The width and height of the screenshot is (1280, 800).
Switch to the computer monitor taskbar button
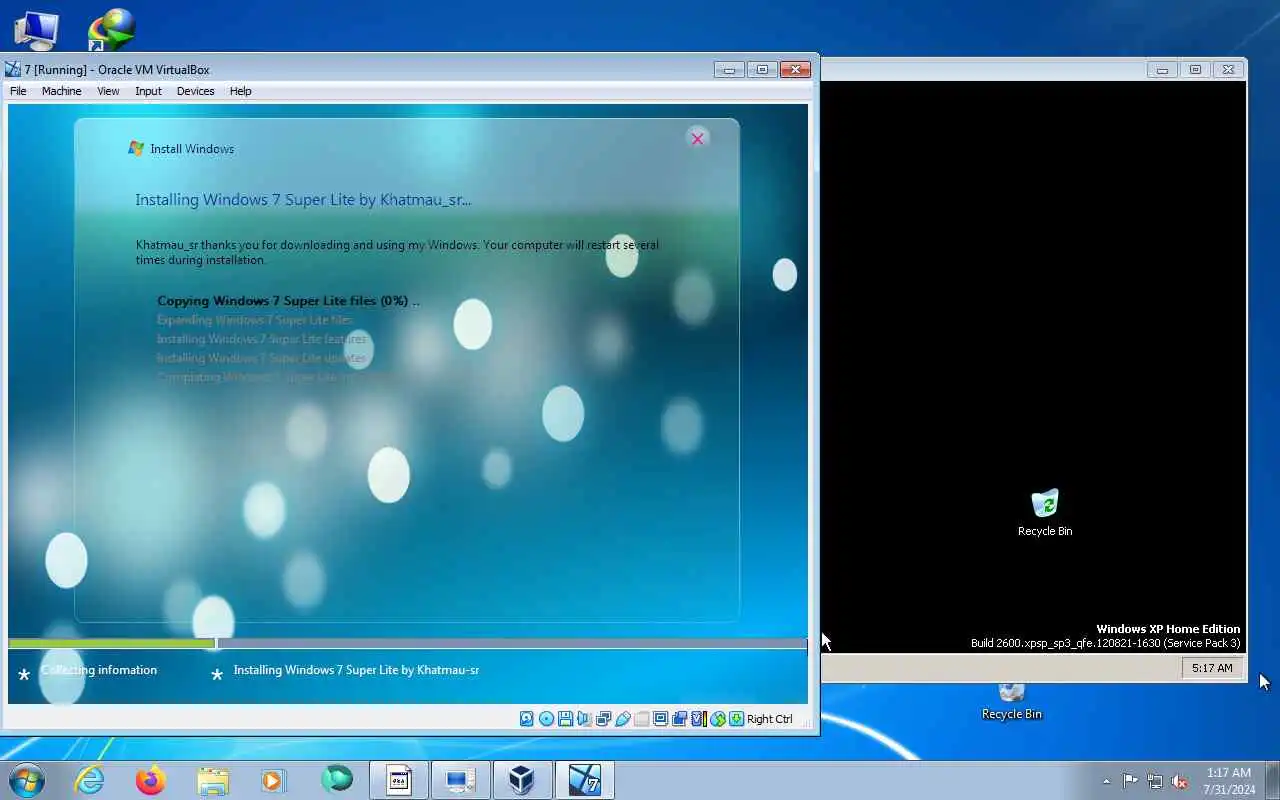(x=460, y=780)
